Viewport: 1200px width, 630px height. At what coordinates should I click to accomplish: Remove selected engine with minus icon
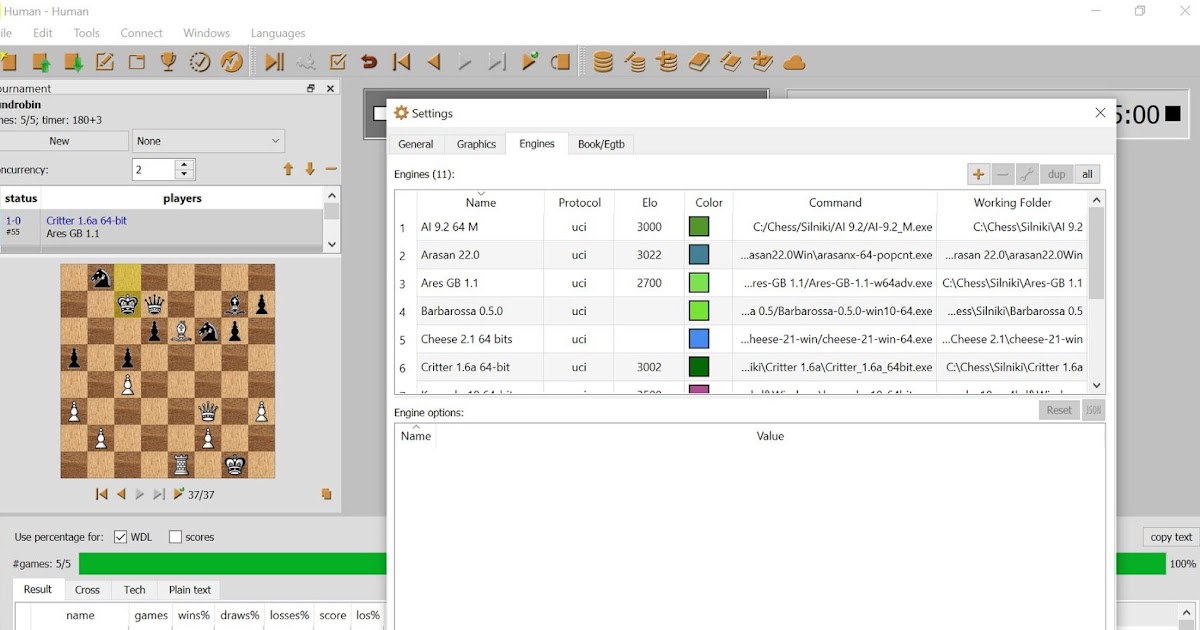1002,173
